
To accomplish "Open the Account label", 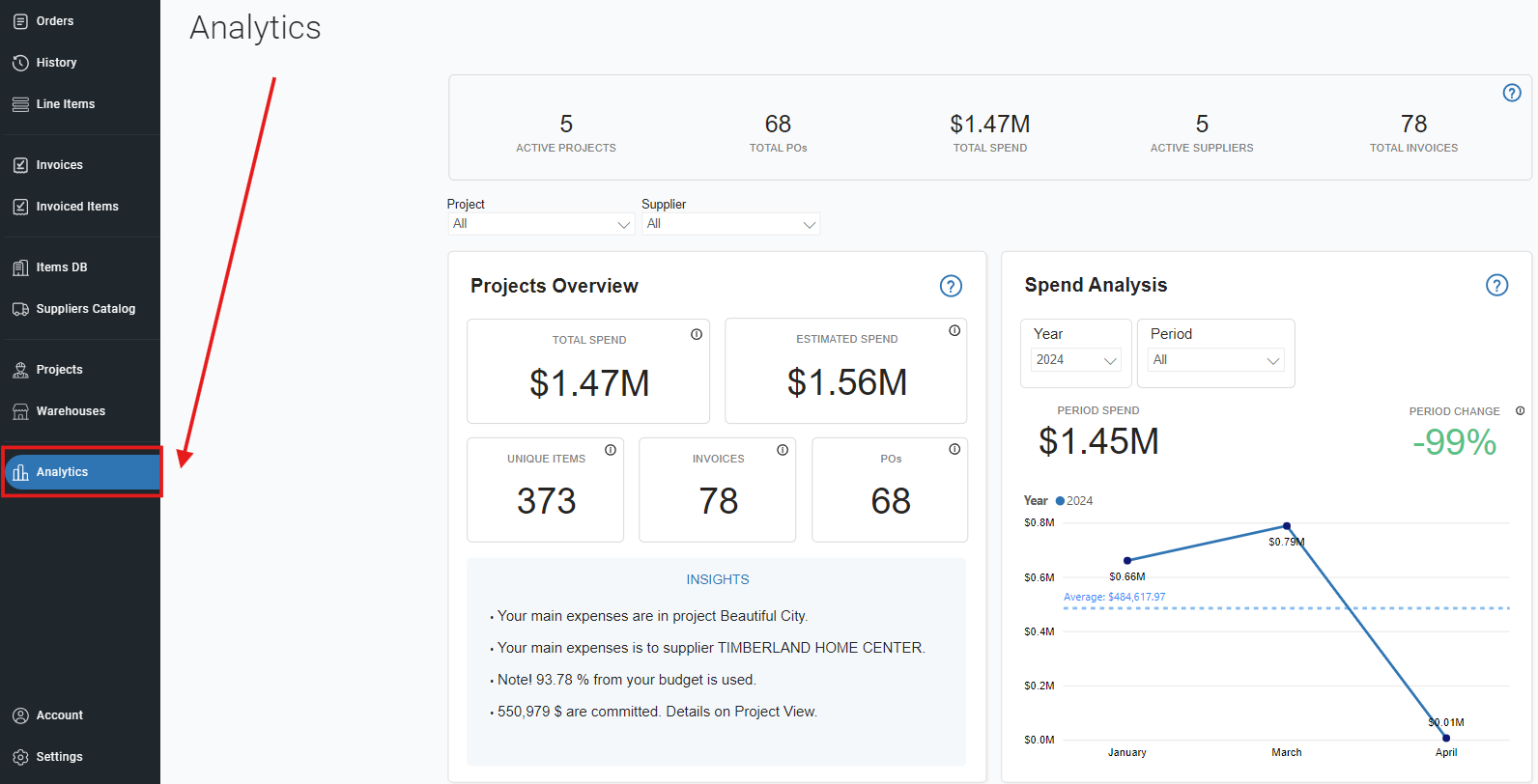I will 60,715.
